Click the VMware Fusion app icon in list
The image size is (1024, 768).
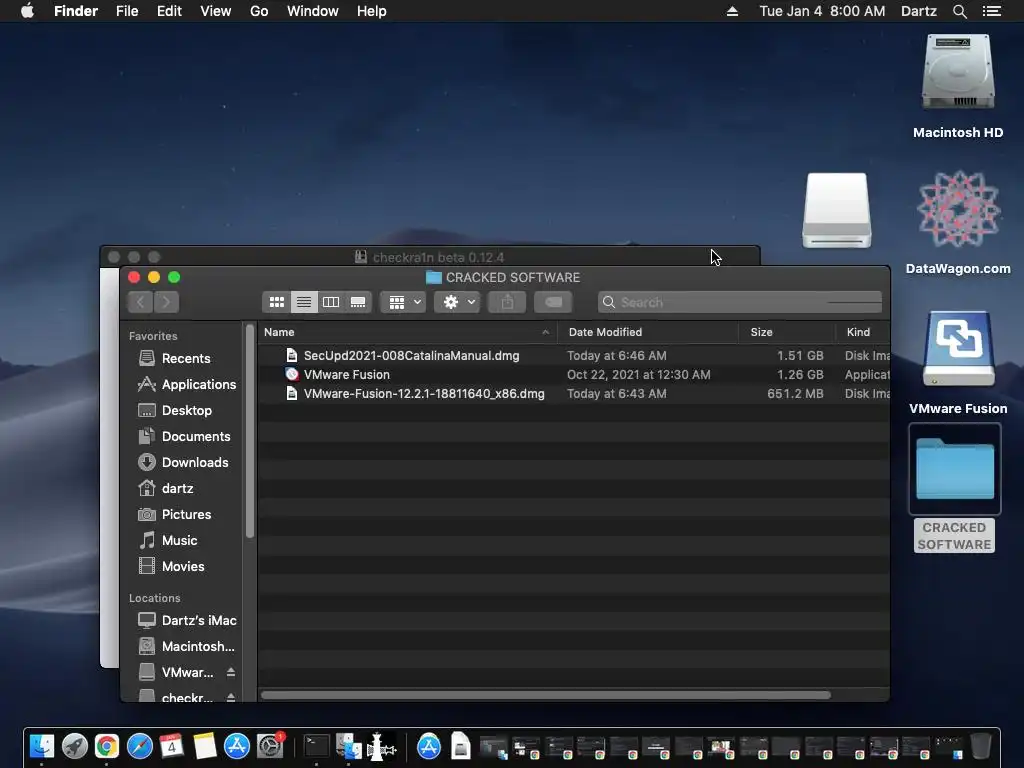[x=292, y=374]
